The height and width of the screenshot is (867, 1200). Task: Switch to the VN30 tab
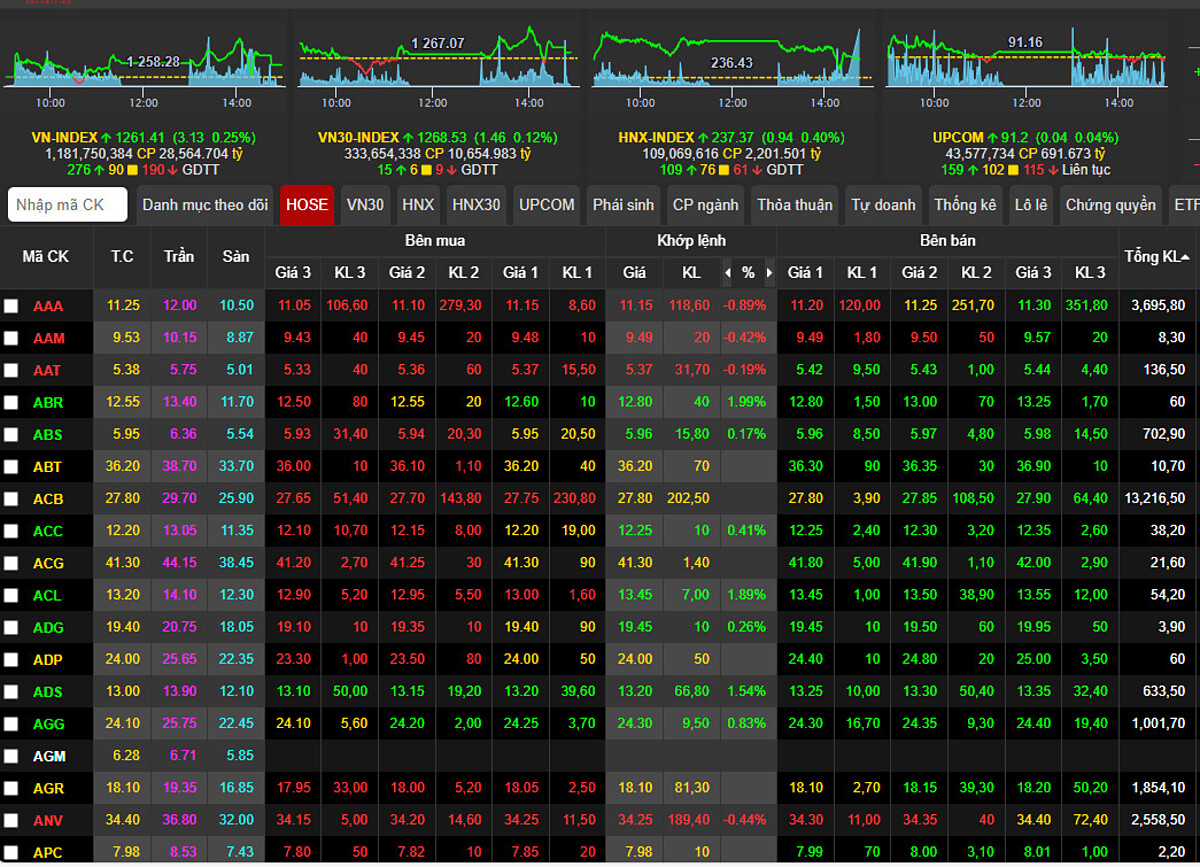(x=365, y=204)
